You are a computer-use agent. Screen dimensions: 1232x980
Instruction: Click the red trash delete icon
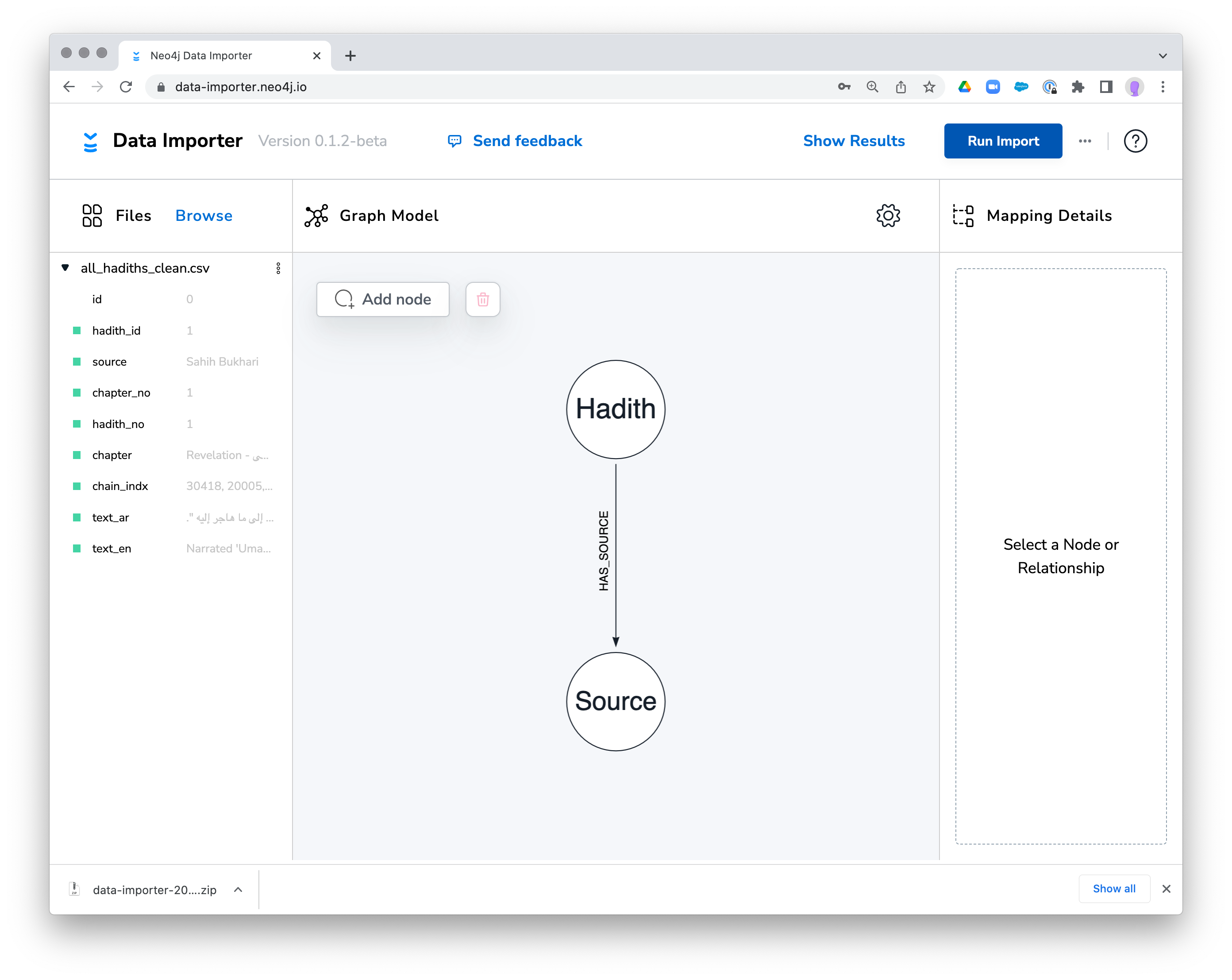click(483, 299)
